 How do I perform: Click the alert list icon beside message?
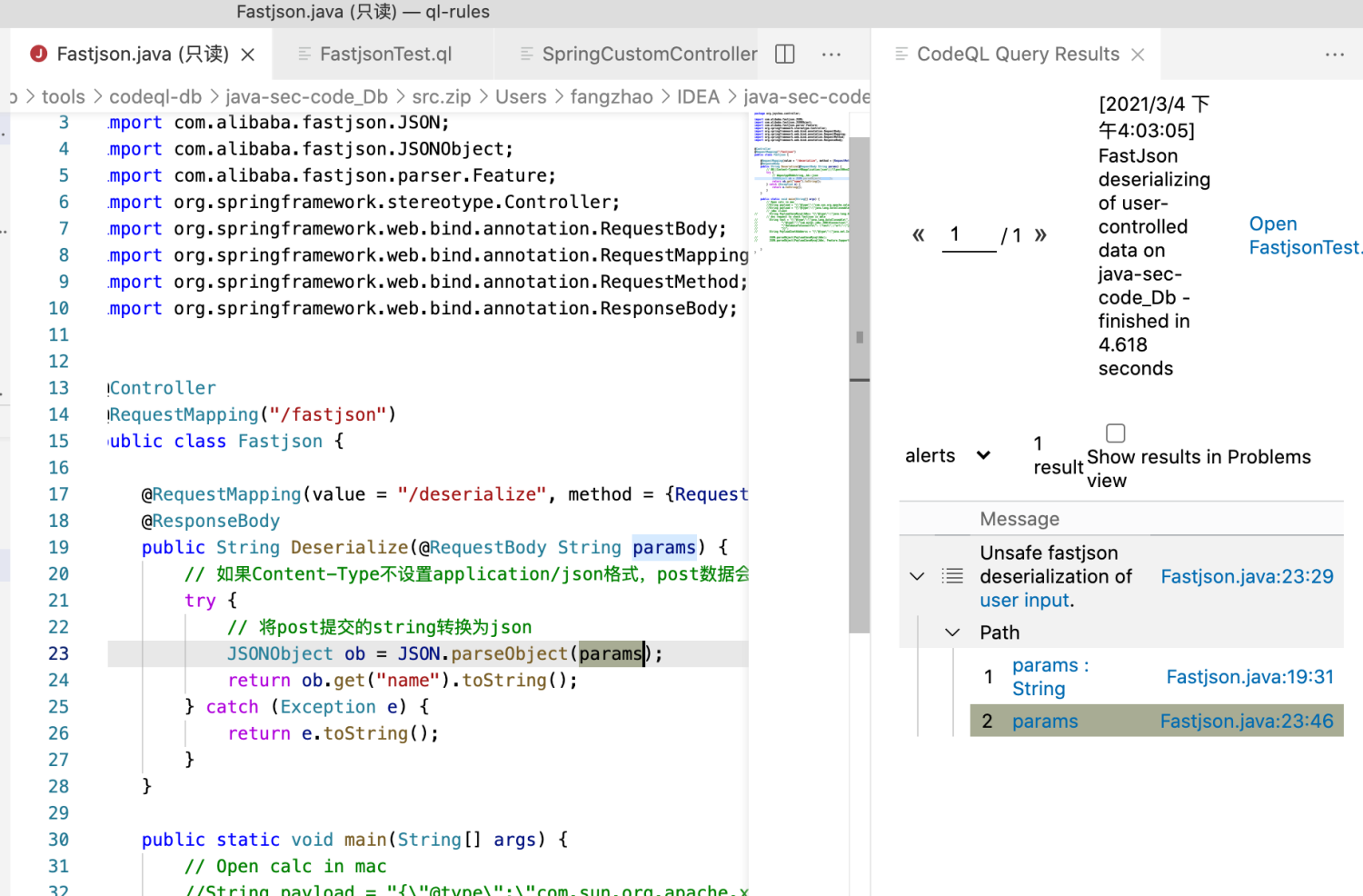952,576
